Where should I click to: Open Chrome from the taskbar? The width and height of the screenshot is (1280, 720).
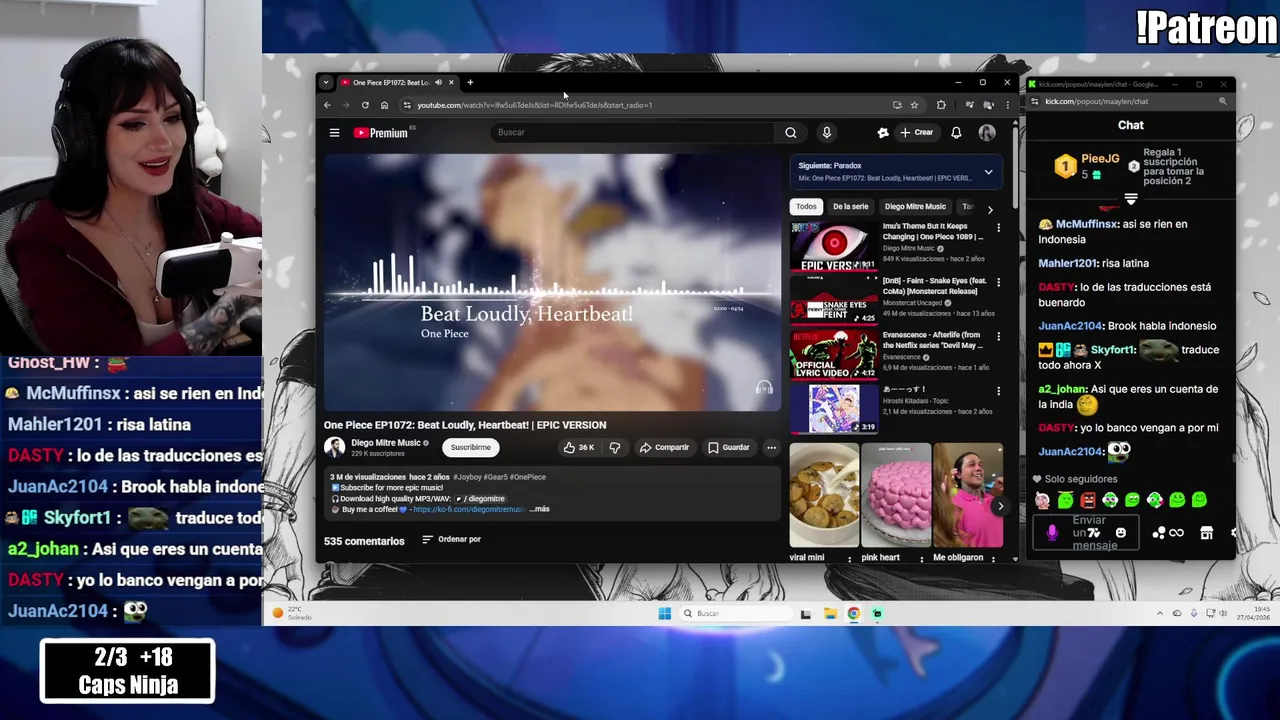tap(853, 613)
